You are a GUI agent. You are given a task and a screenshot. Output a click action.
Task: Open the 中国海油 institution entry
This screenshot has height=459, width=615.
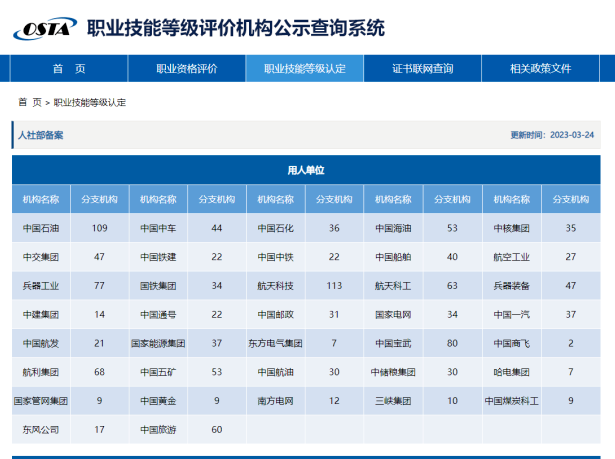coord(393,228)
